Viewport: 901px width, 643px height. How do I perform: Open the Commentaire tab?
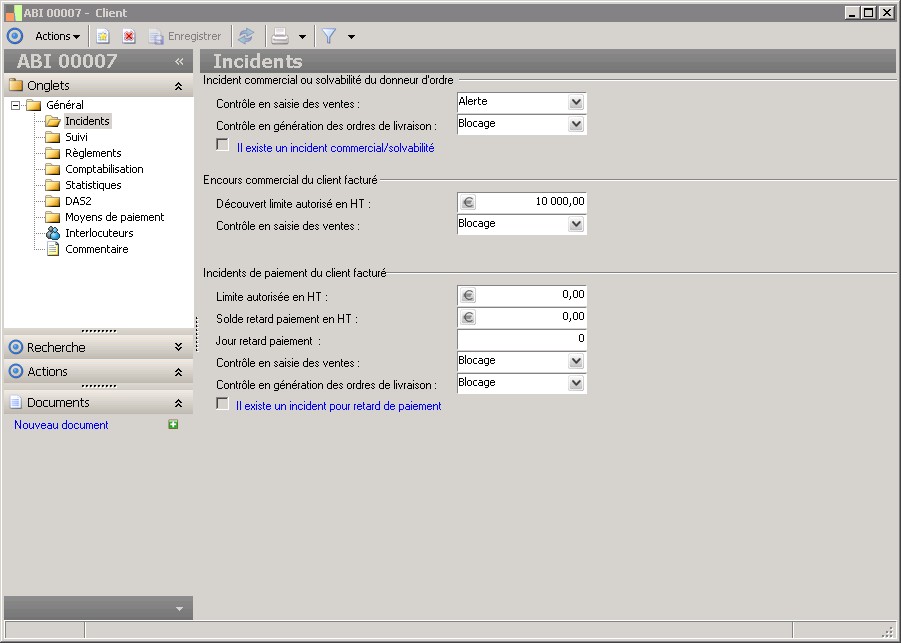(97, 249)
